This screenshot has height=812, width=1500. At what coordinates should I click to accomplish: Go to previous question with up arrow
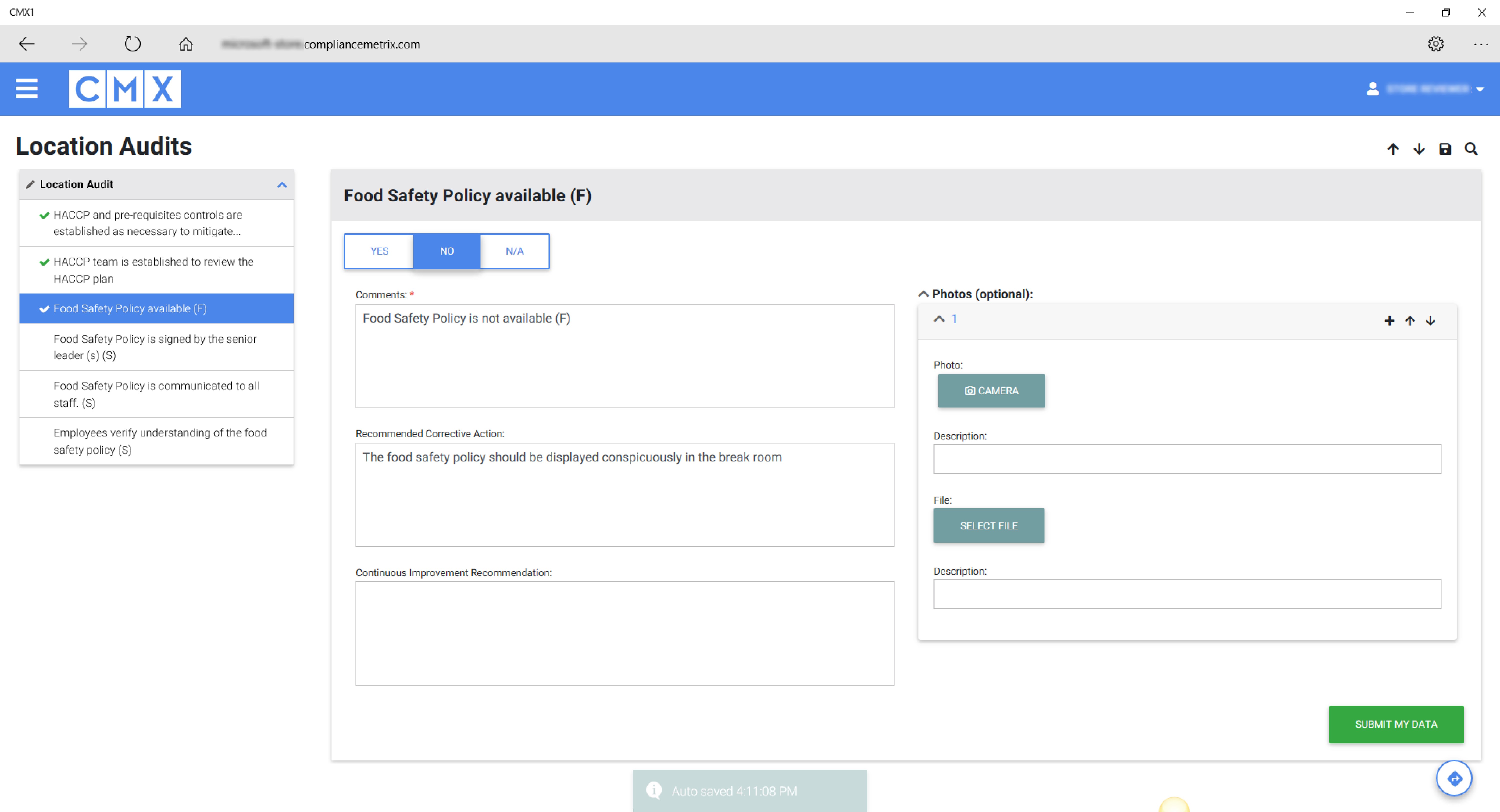point(1393,149)
